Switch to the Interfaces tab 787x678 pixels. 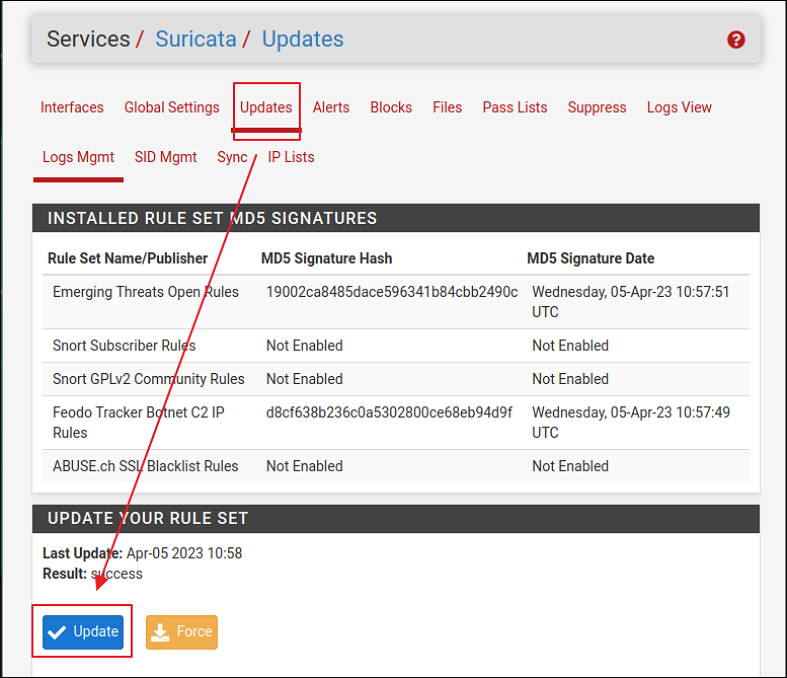click(72, 107)
